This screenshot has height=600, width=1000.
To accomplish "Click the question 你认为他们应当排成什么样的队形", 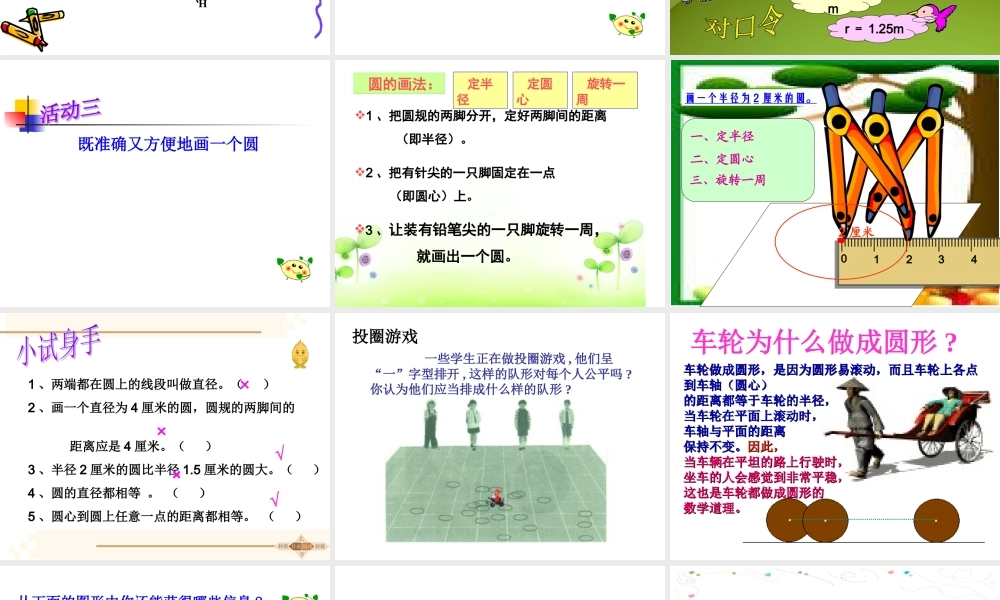I will [x=471, y=389].
